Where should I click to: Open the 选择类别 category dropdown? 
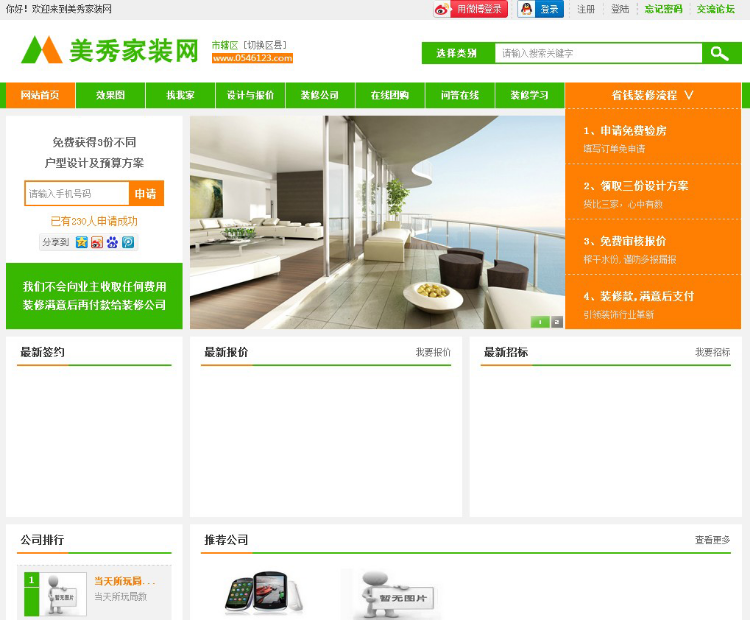(x=457, y=53)
